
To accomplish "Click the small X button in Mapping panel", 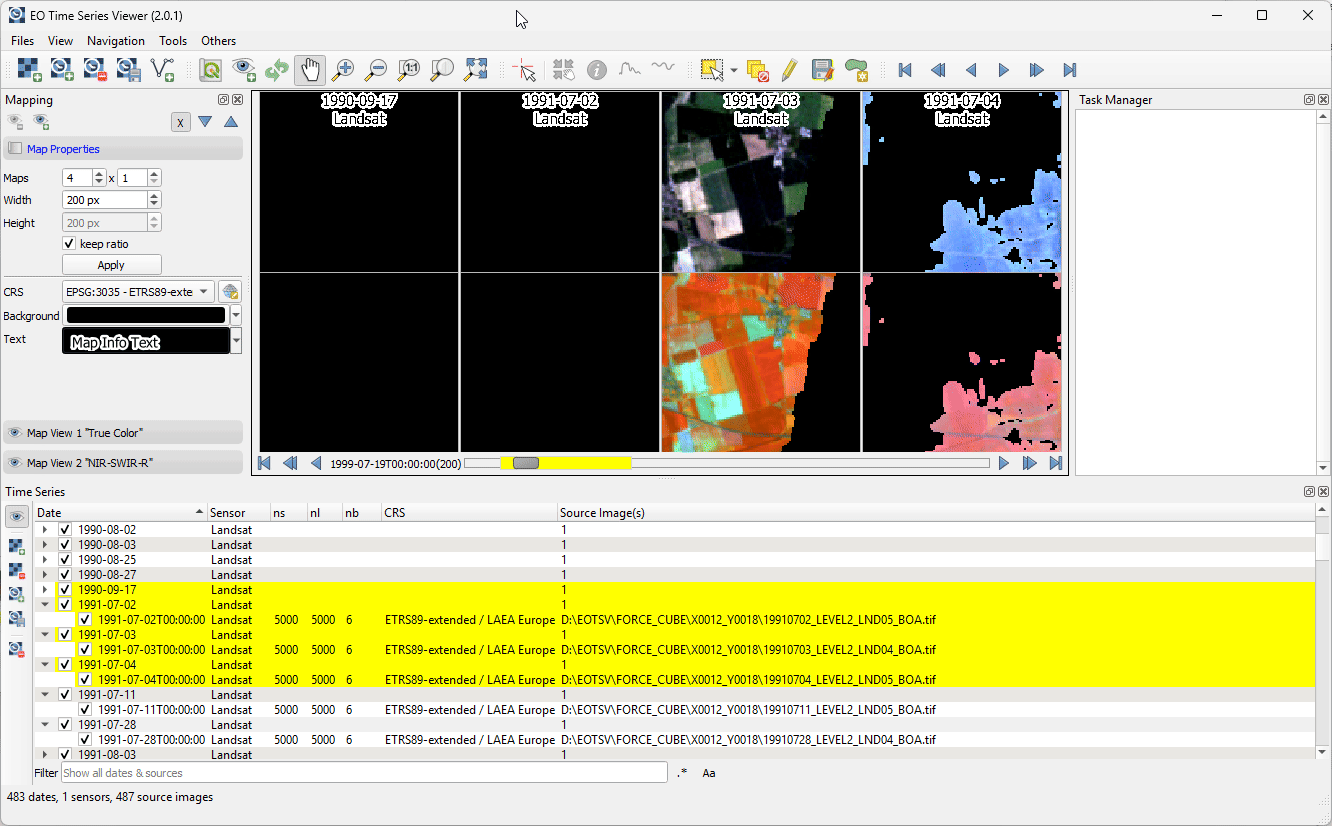I will (x=180, y=122).
